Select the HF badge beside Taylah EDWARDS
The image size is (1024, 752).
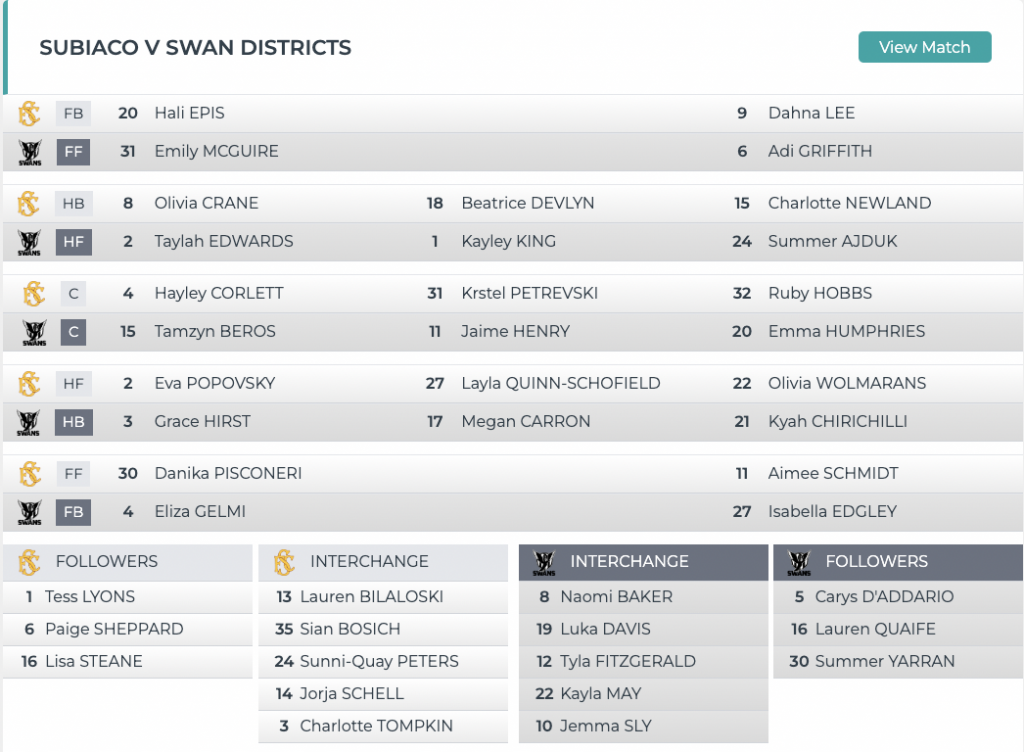point(73,241)
